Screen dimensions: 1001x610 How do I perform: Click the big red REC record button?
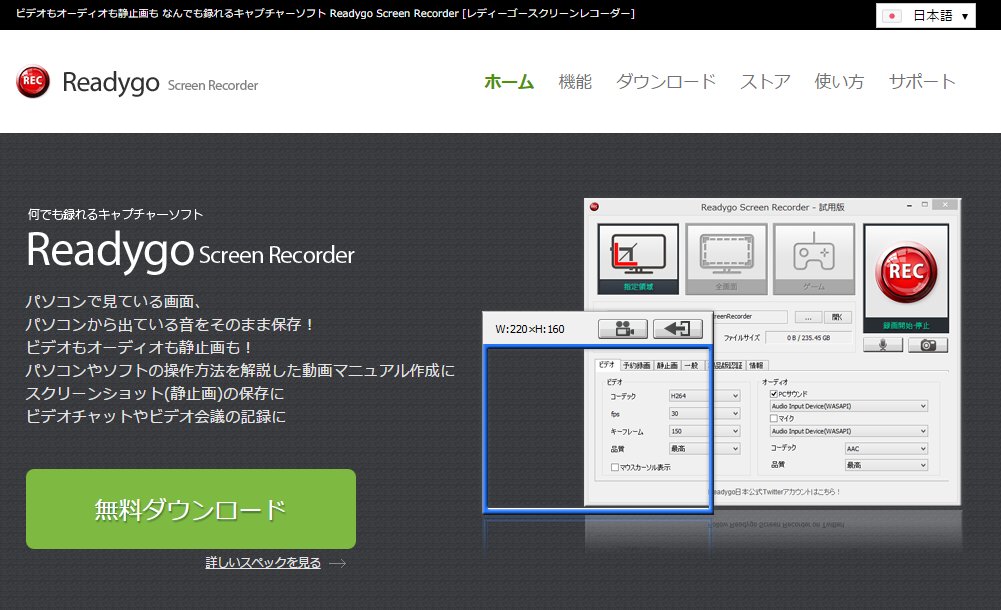(906, 272)
